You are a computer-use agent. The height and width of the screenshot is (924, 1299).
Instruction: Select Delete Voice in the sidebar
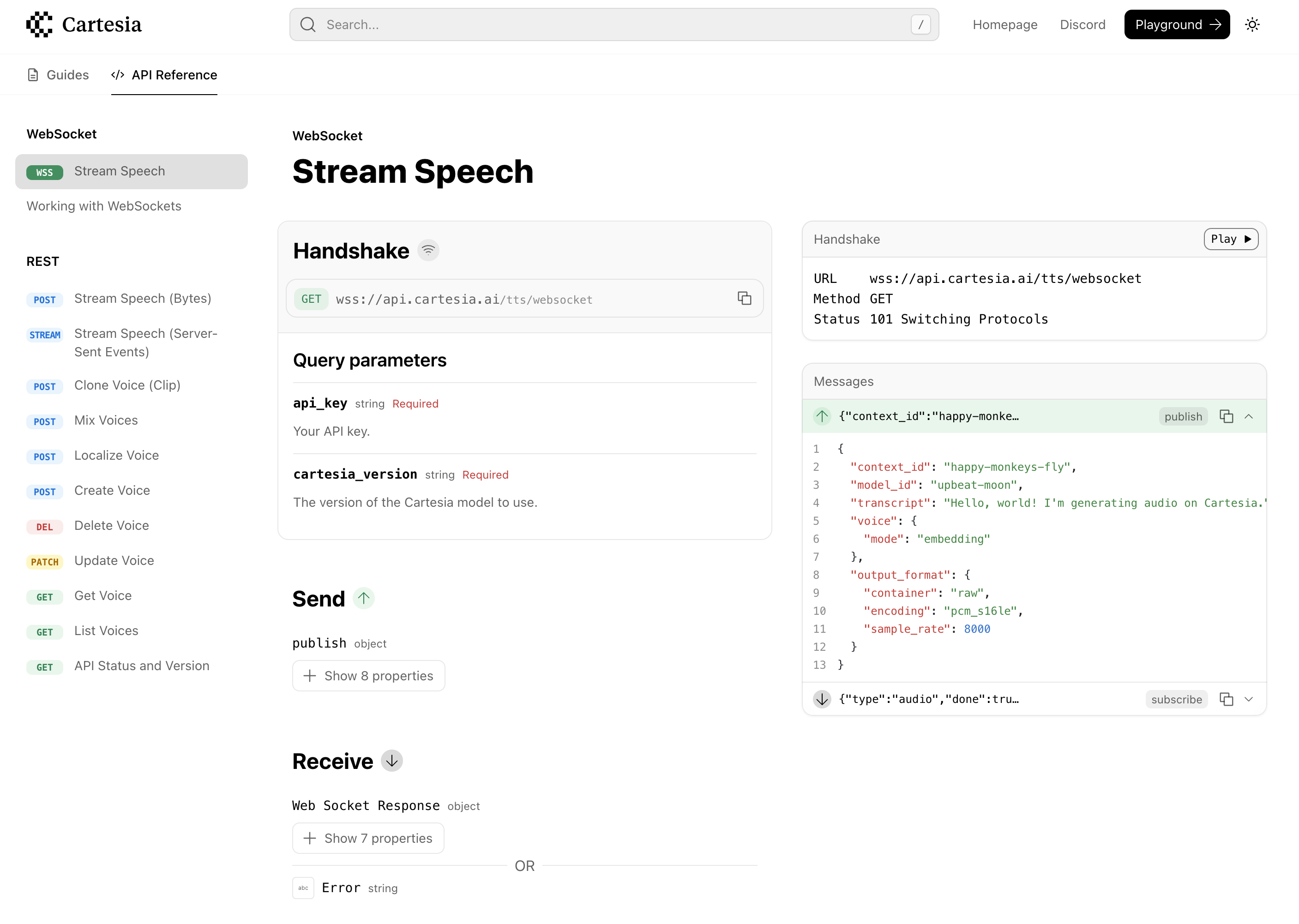click(111, 525)
